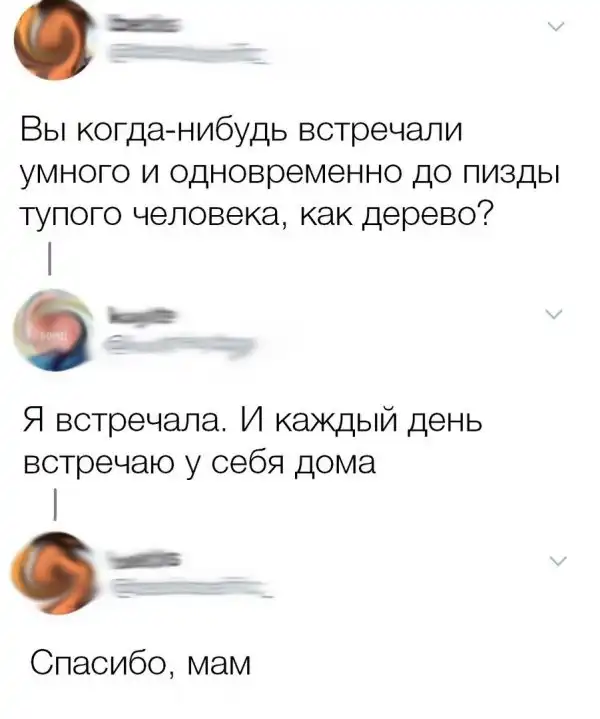This screenshot has height=719, width=600.
Task: Open the tweet starting 'Вы когда-нибудь встречали'
Action: click(x=291, y=172)
